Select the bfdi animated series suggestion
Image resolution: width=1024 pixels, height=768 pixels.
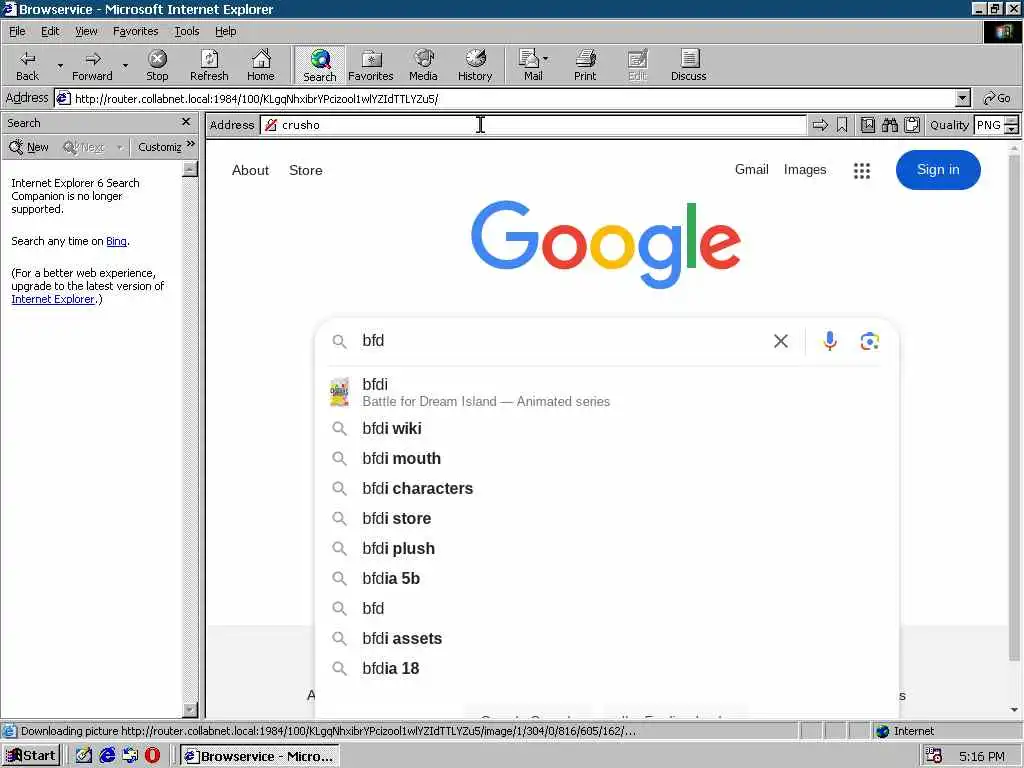[607, 392]
